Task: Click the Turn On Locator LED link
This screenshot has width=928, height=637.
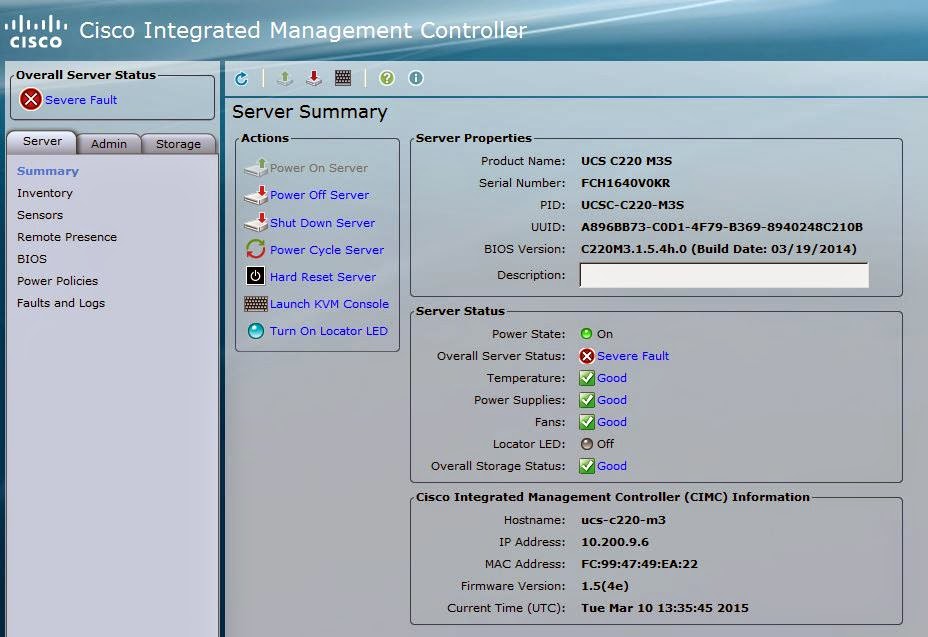Action: point(328,331)
